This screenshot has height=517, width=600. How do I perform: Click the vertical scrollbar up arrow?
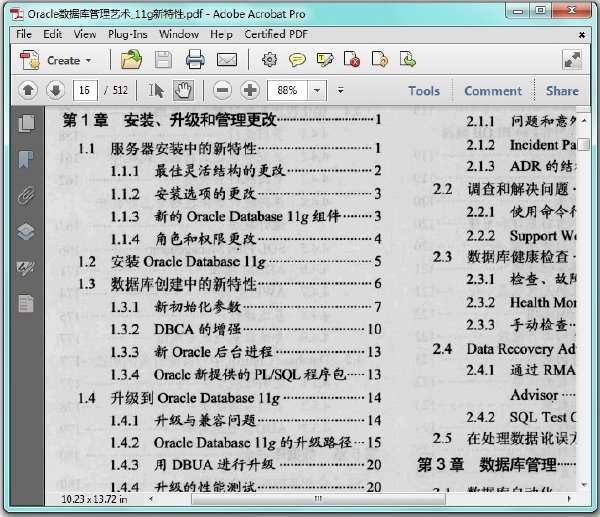(584, 120)
